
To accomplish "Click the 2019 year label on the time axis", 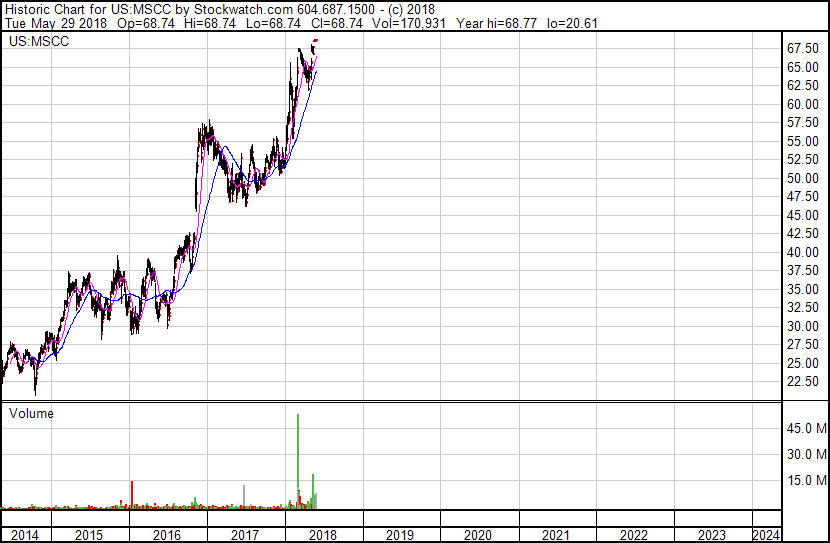I will [400, 535].
